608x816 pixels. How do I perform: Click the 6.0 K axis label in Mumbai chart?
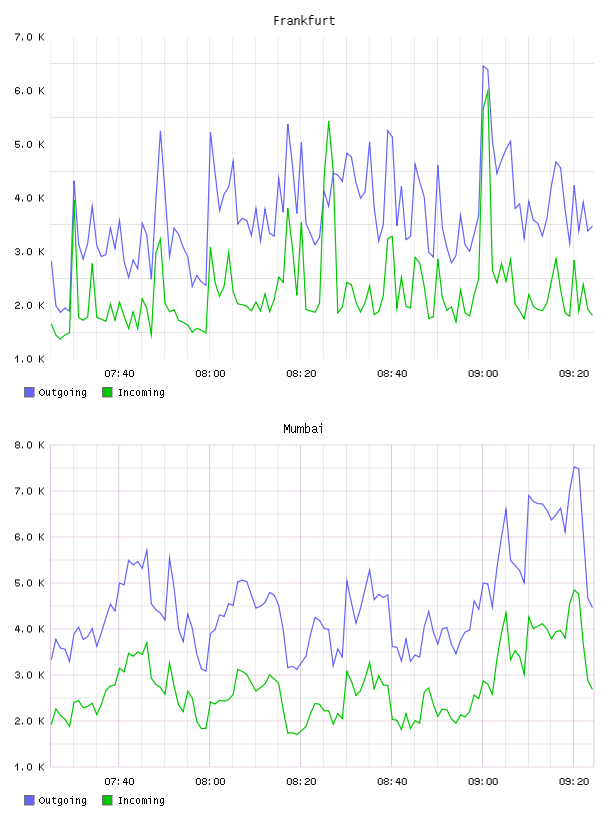pos(29,537)
